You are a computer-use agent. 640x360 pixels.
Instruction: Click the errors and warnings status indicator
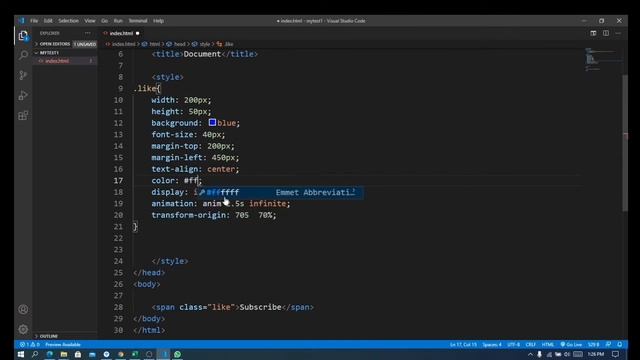pyautogui.click(x=30, y=344)
